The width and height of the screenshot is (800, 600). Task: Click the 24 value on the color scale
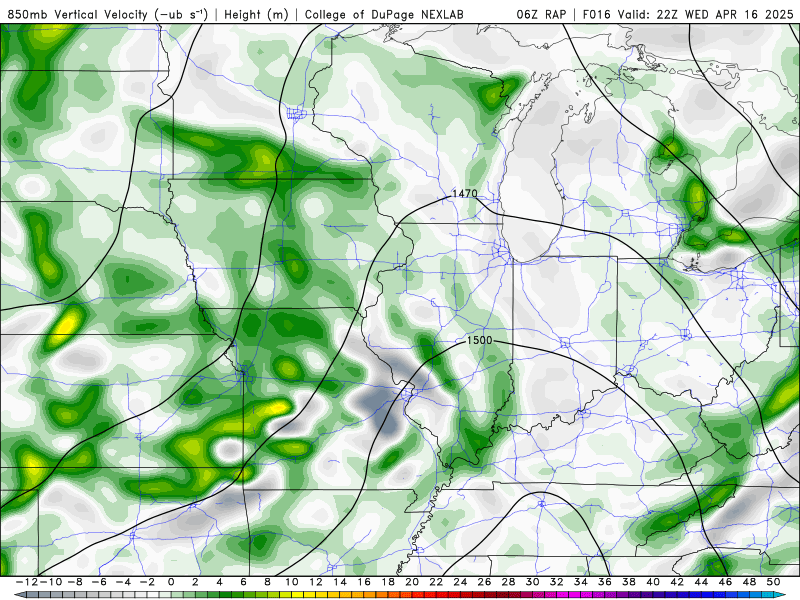tap(460, 582)
